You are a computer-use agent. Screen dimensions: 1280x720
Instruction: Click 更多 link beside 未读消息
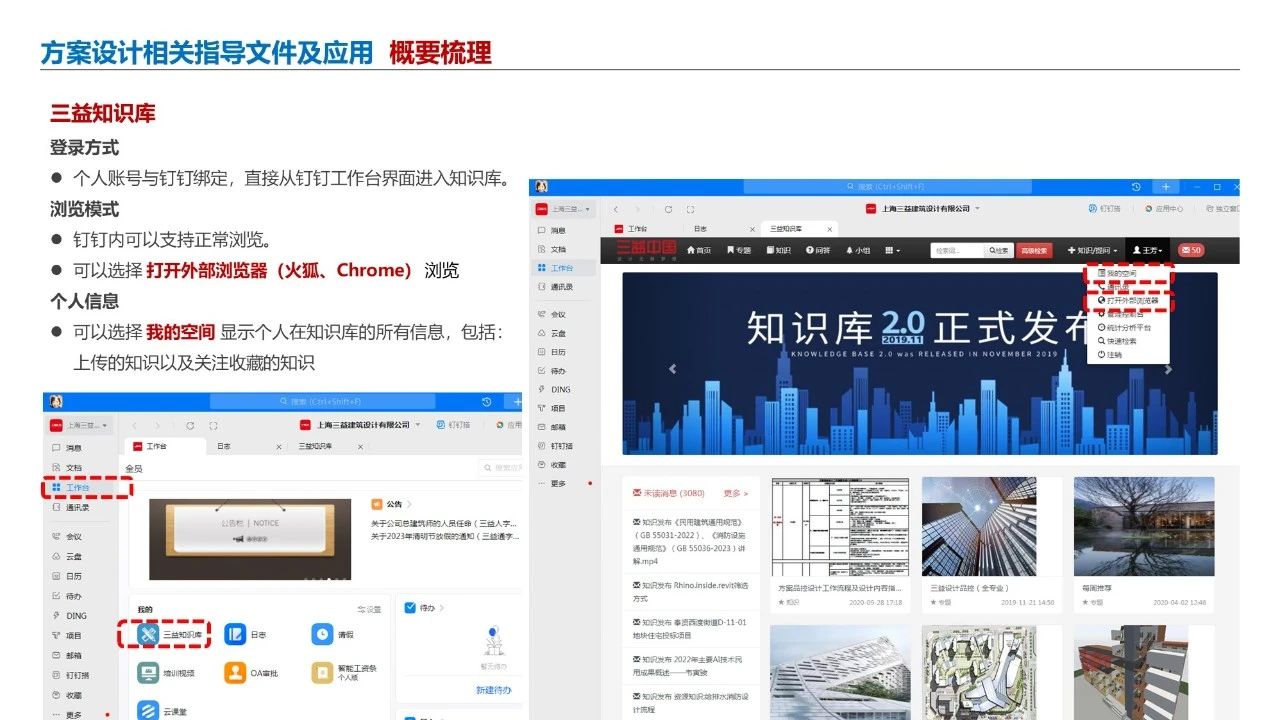tap(735, 493)
